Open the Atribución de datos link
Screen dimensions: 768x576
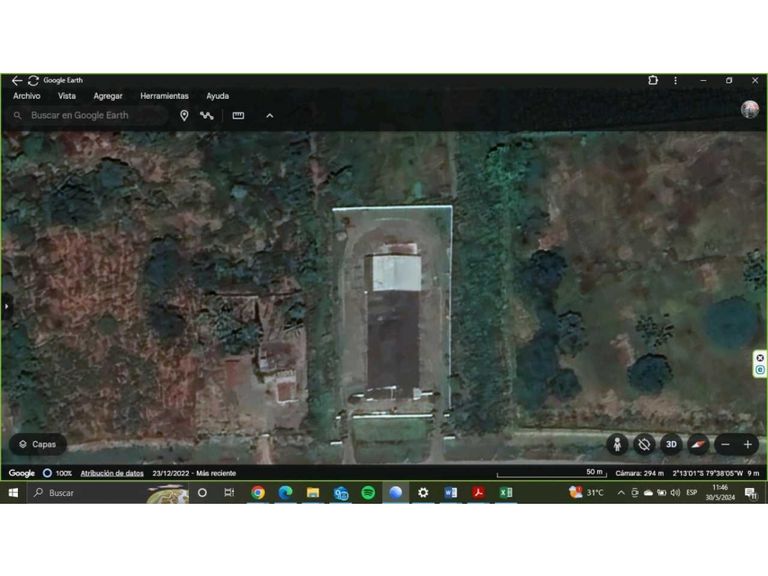pyautogui.click(x=112, y=473)
